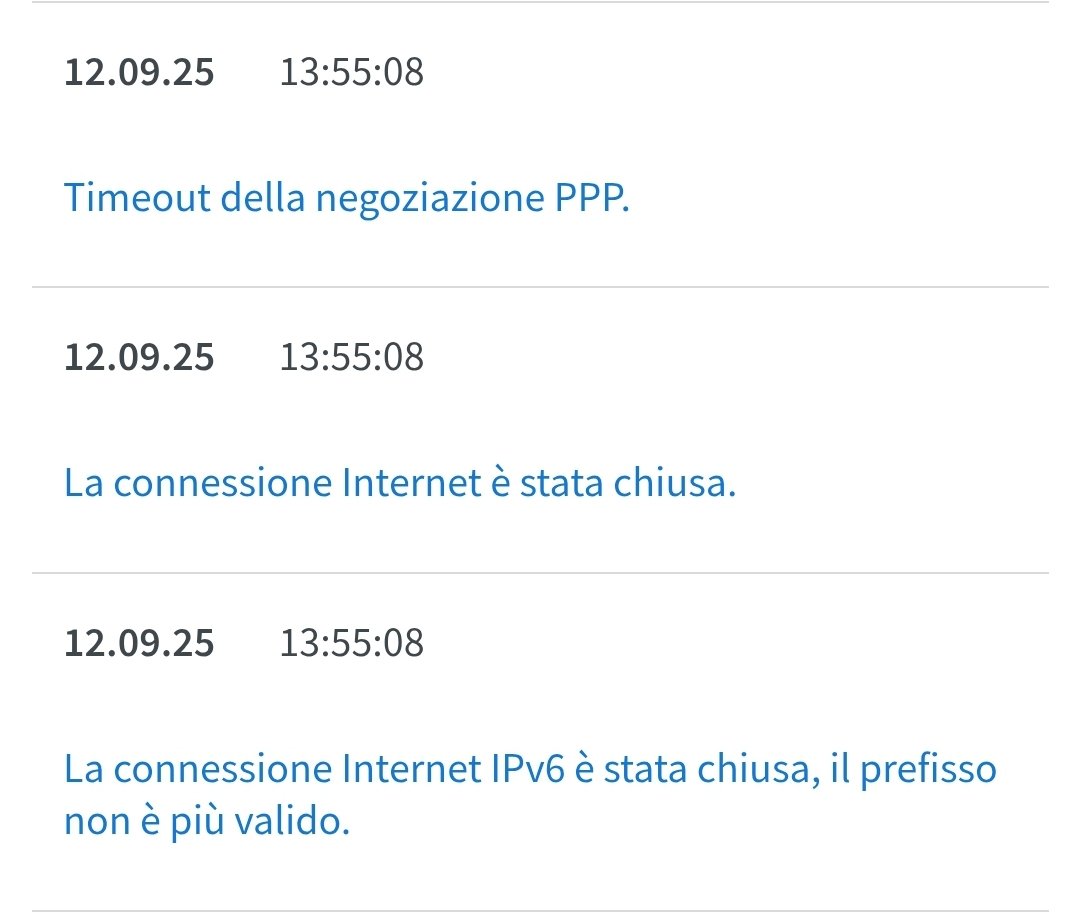This screenshot has width=1079, height=921.
Task: Select the timestamp of the Internet connection closed entry
Action: pos(351,357)
